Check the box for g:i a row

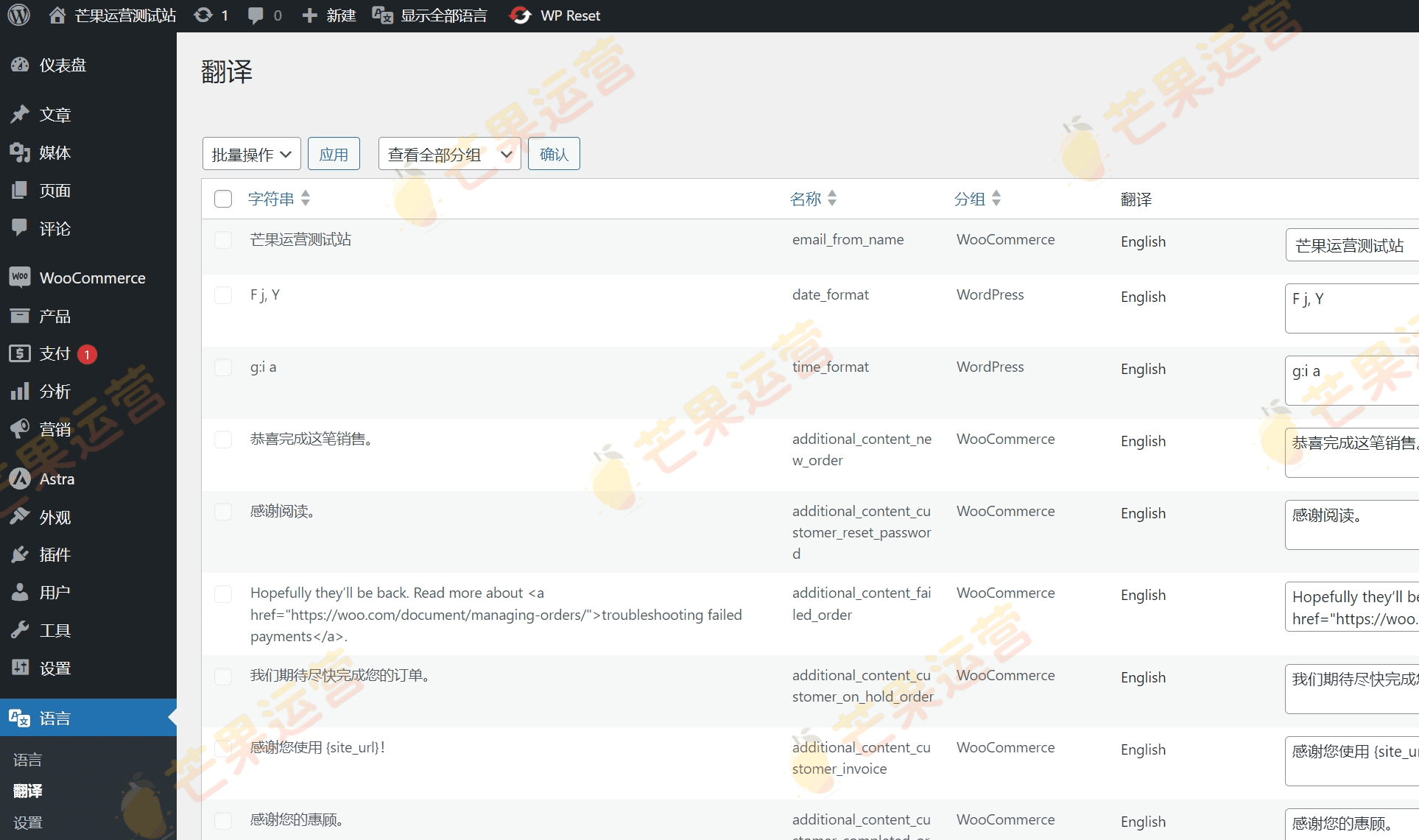(x=223, y=367)
